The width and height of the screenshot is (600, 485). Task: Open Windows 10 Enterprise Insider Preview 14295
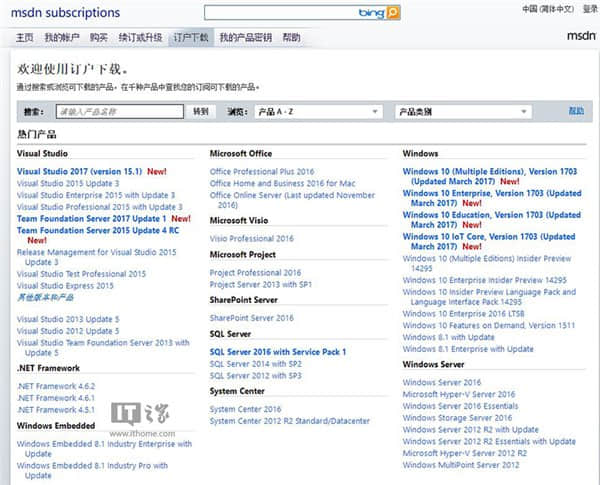coord(484,280)
